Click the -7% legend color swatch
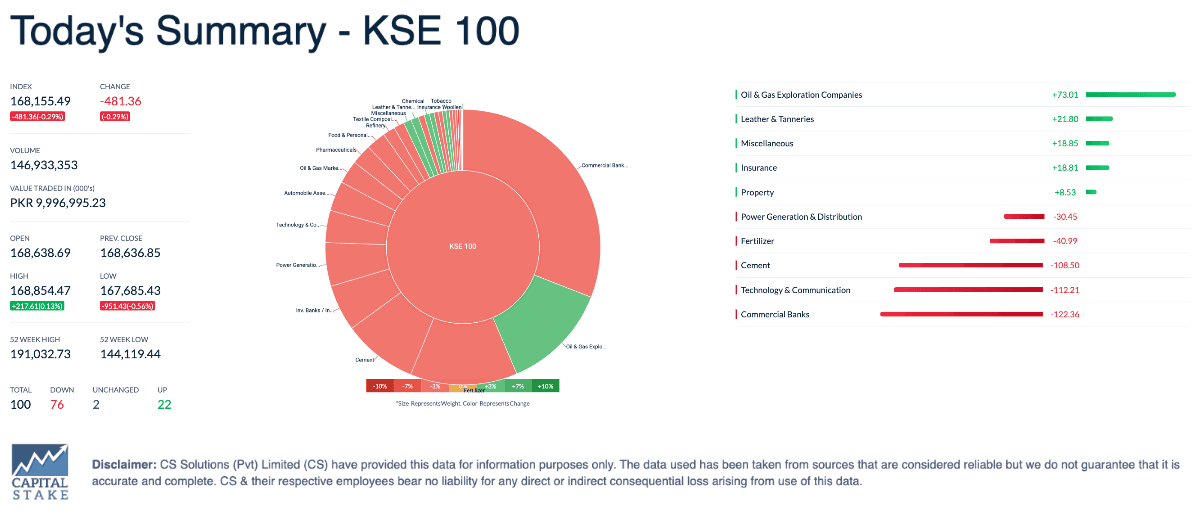 pyautogui.click(x=407, y=386)
